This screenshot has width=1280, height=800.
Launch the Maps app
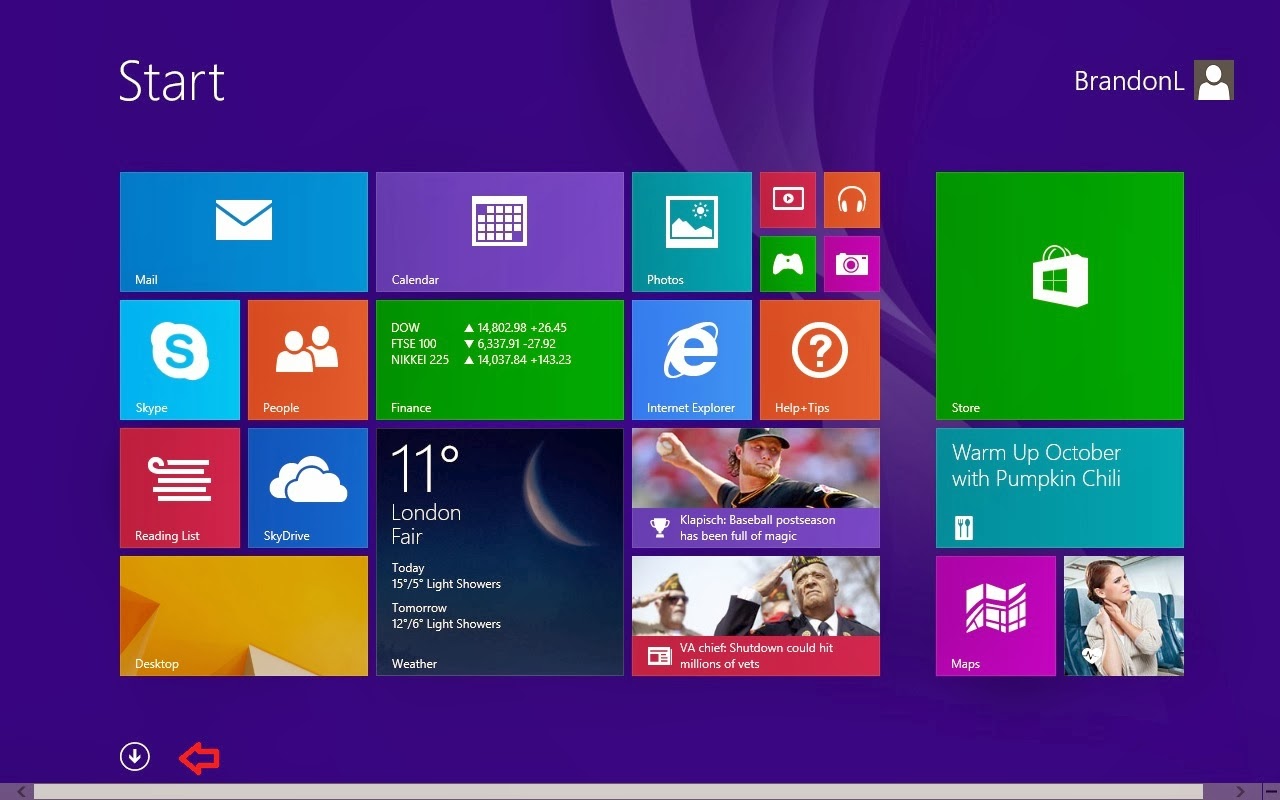pos(996,615)
